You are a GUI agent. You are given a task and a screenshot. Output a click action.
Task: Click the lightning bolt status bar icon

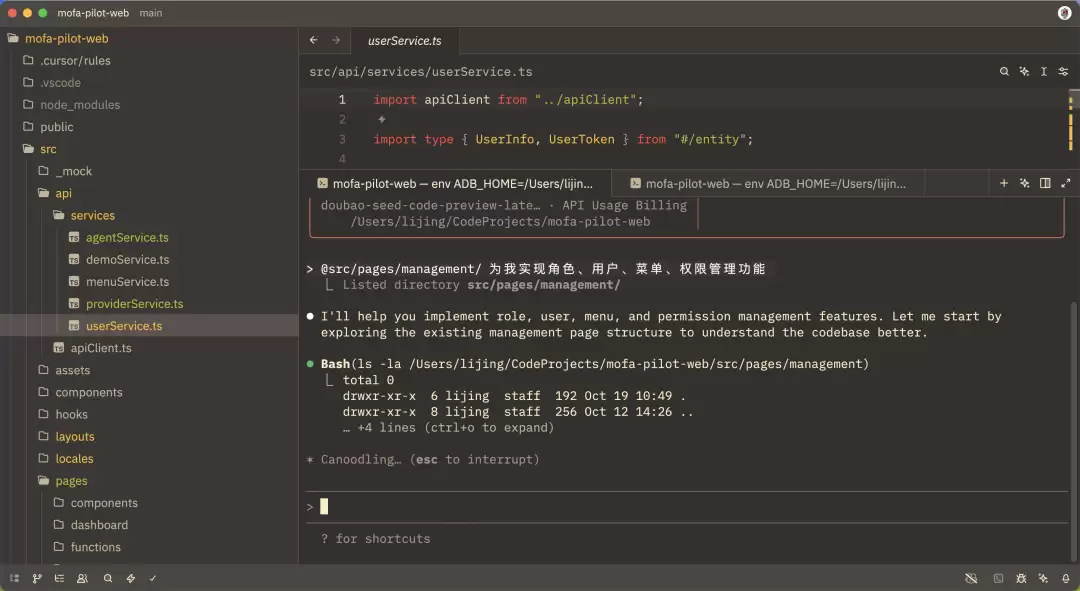pos(130,579)
